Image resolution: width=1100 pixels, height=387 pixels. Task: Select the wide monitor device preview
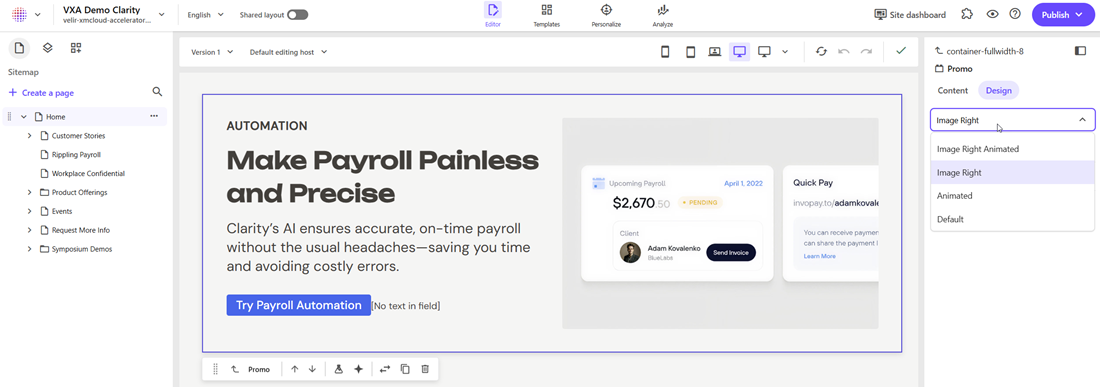(765, 52)
